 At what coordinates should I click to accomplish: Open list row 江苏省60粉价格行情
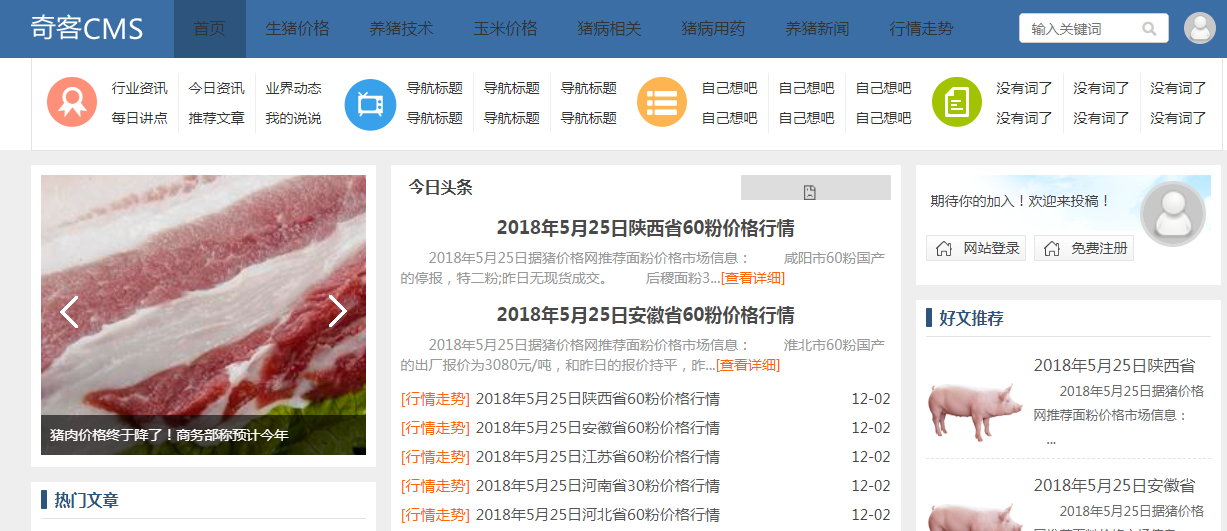coord(598,457)
